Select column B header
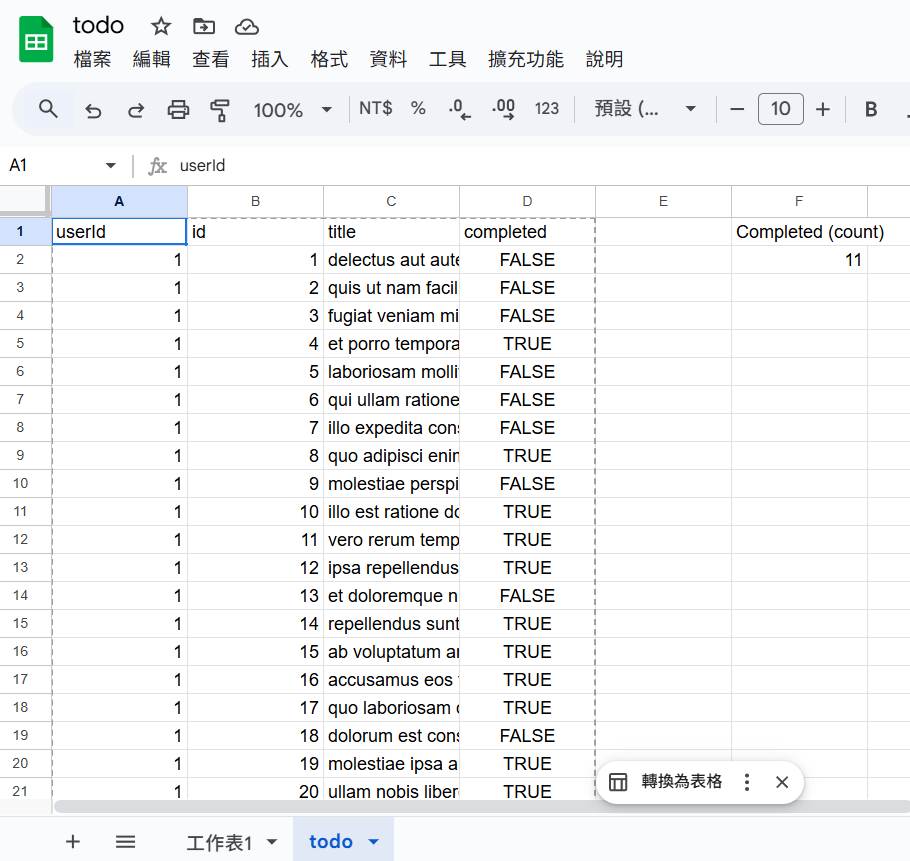 [x=255, y=201]
